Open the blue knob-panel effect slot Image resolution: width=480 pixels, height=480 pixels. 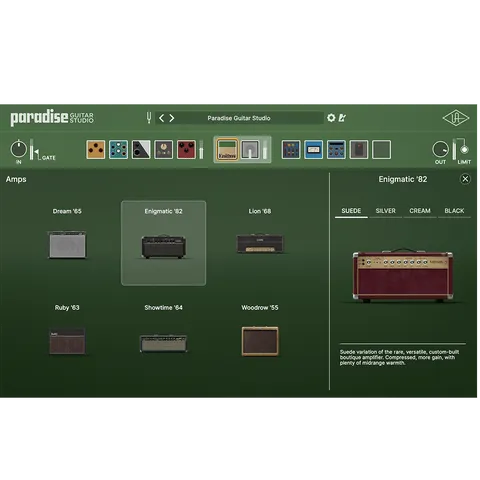(336, 149)
